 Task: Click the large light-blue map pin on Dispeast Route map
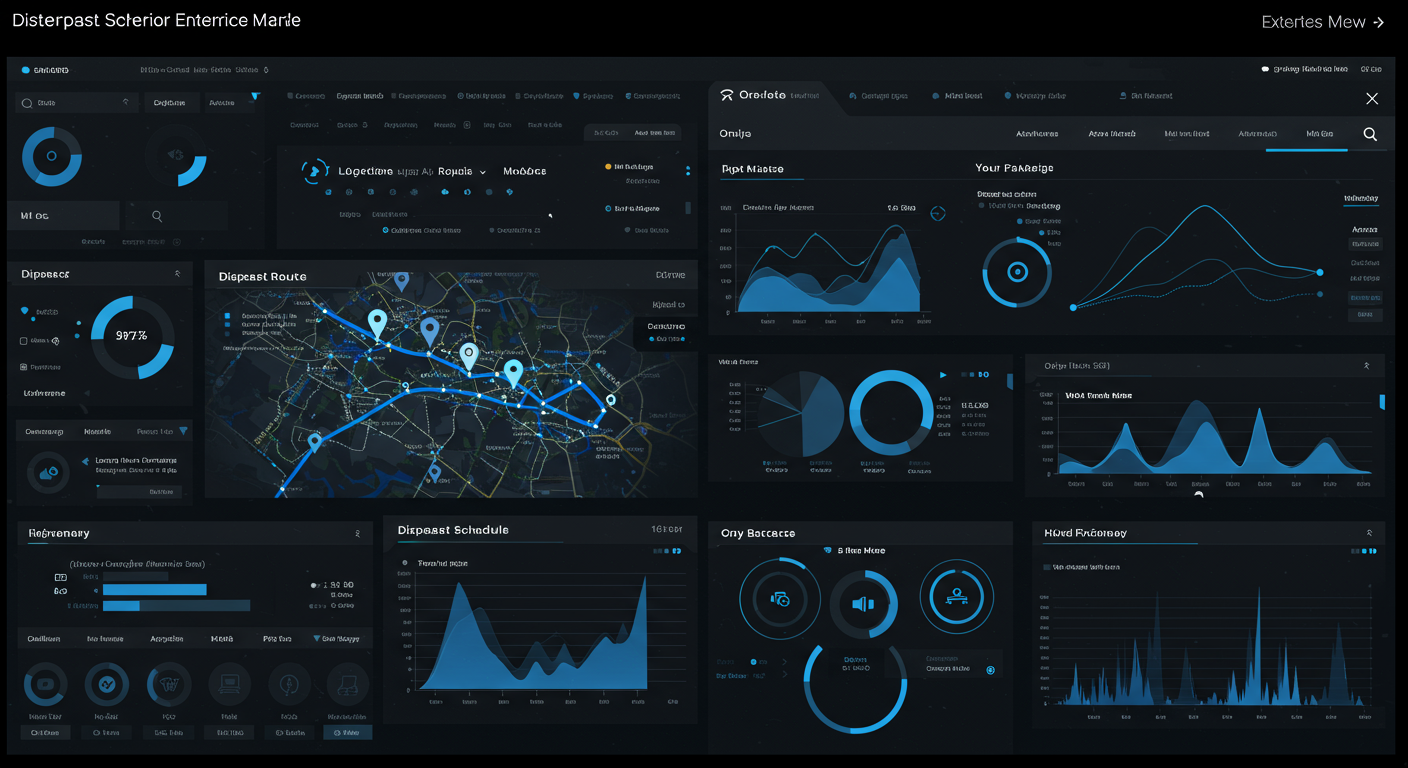coord(377,322)
